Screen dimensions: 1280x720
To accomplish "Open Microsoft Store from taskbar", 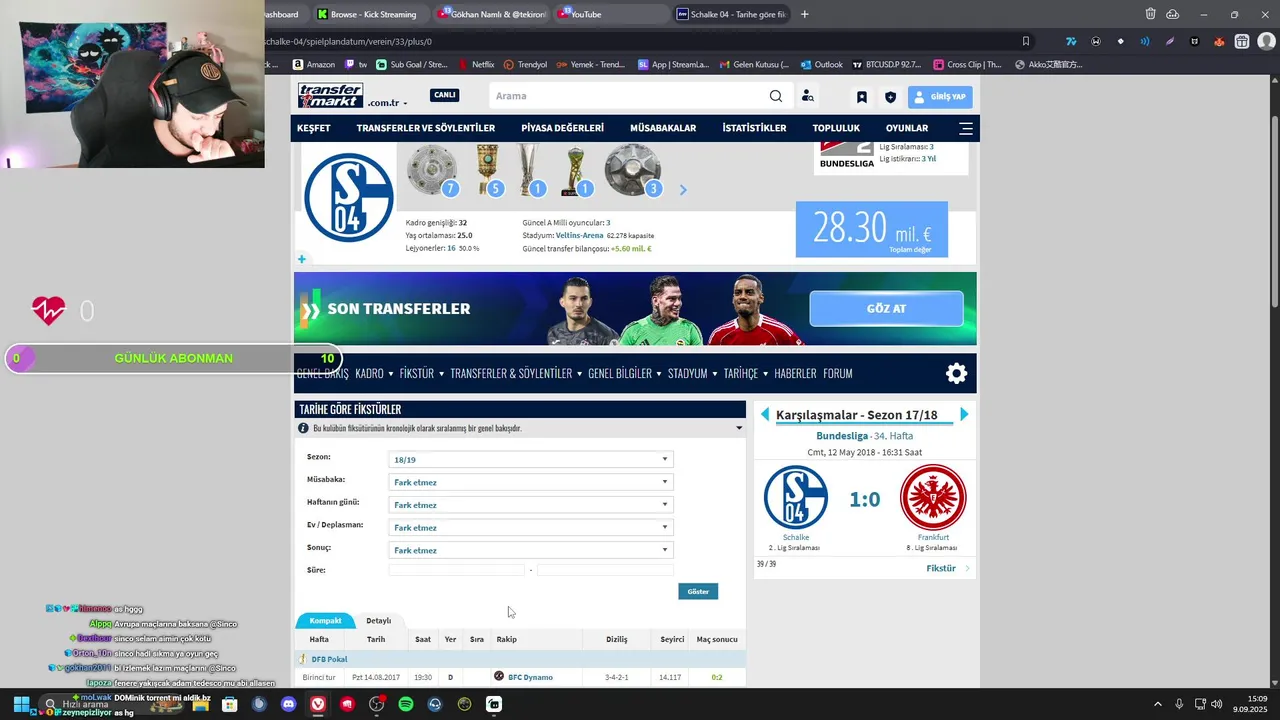I will [229, 704].
